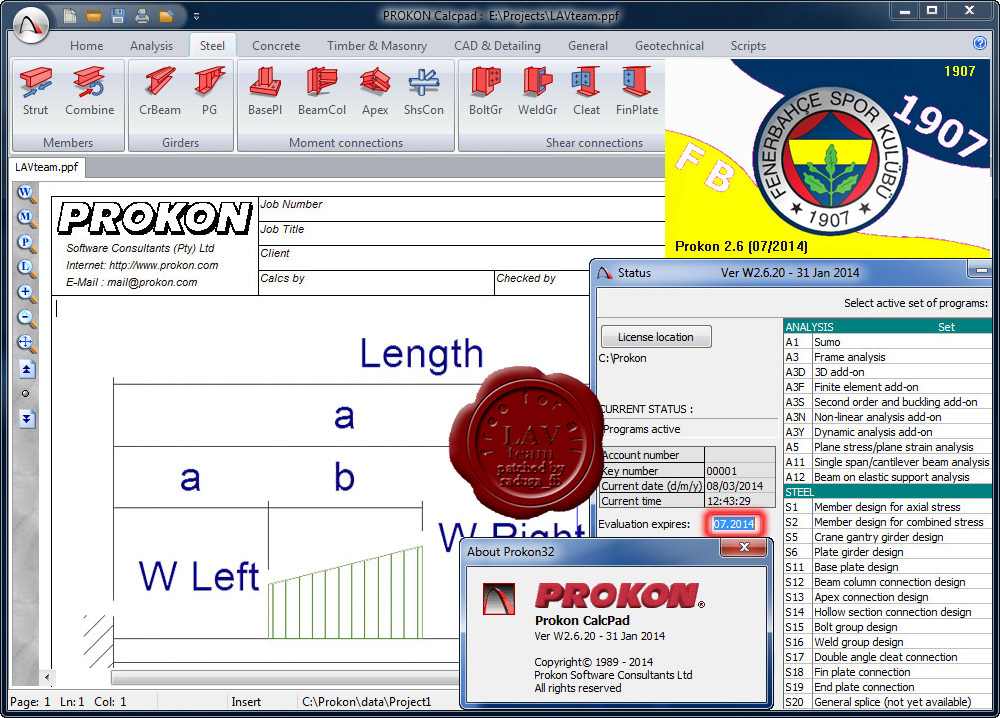This screenshot has width=1000, height=718.
Task: Select A3Y Dynamic analysis add-on row
Action: click(887, 432)
